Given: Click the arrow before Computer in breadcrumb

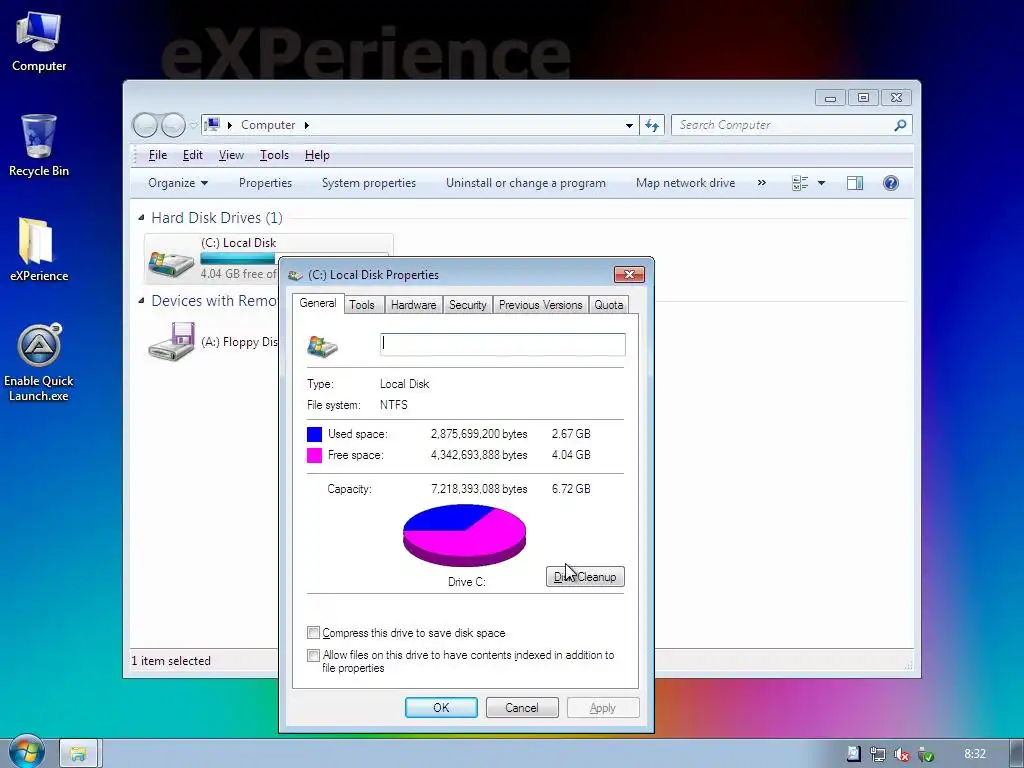Looking at the screenshot, I should click(x=229, y=125).
